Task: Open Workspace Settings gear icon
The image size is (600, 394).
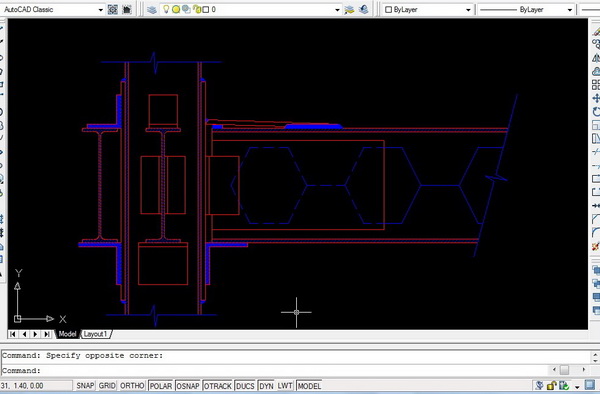Action: (x=112, y=10)
